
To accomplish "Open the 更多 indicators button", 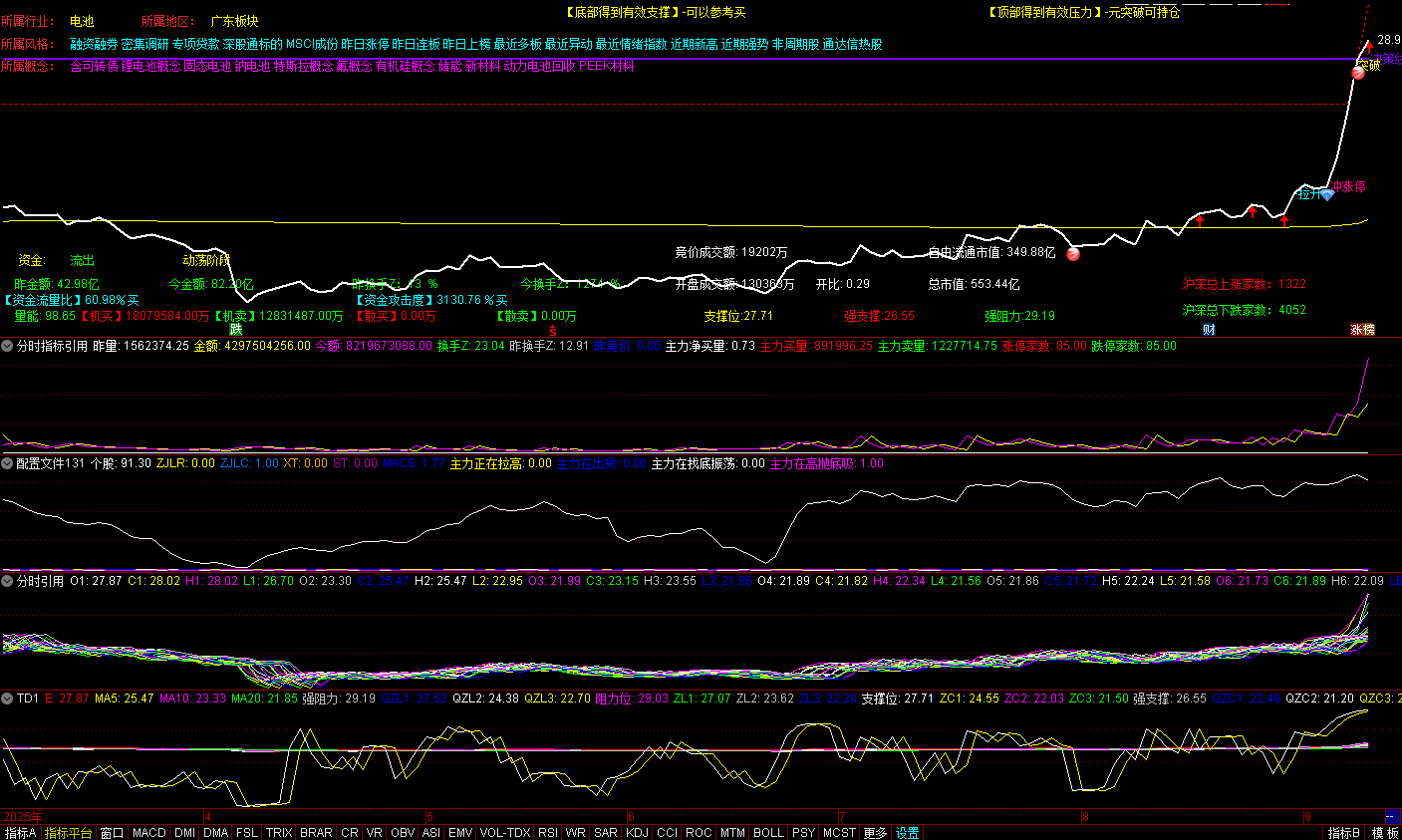I will 875,833.
